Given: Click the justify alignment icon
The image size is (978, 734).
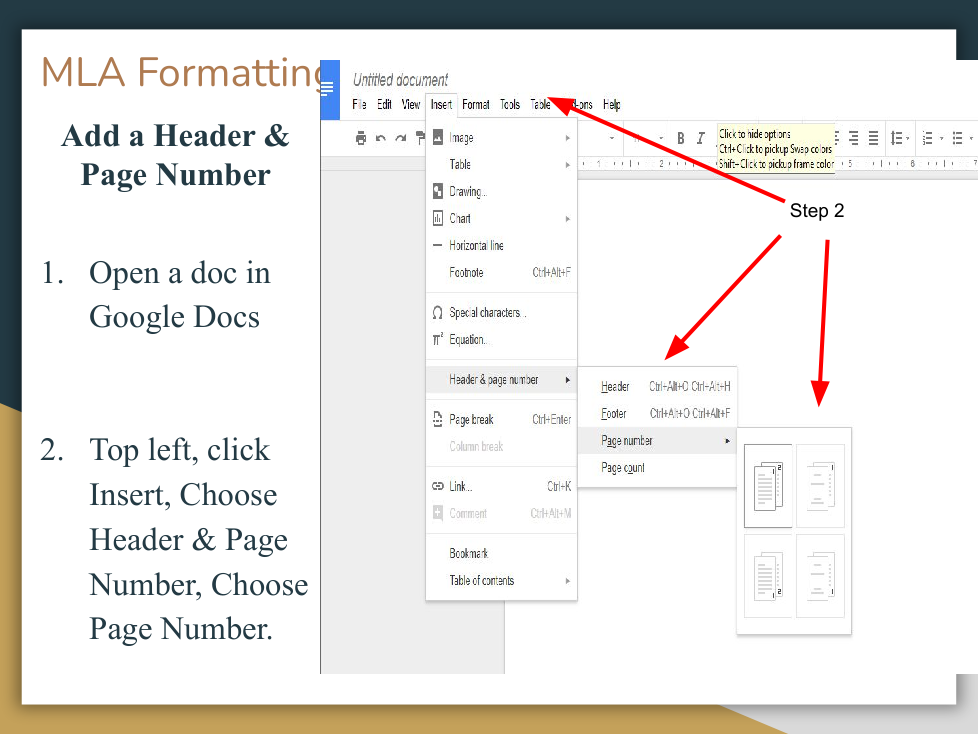Looking at the screenshot, I should pyautogui.click(x=873, y=138).
